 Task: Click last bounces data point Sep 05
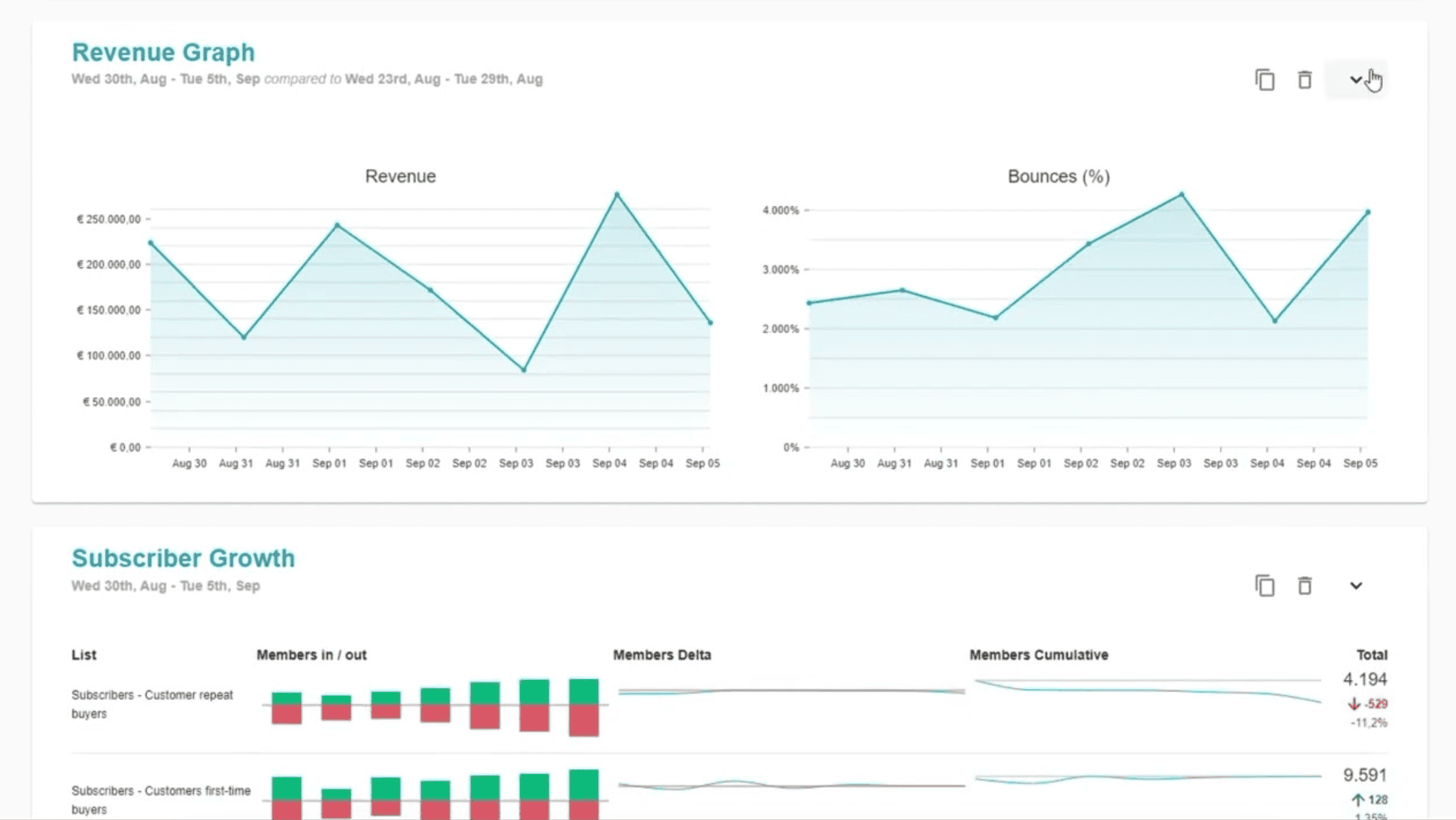tap(1368, 212)
